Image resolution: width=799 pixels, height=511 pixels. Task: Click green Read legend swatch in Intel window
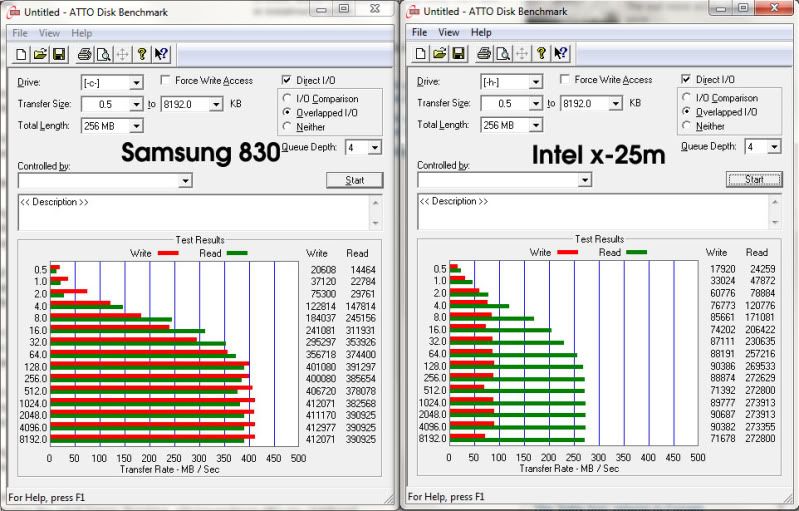coord(636,252)
